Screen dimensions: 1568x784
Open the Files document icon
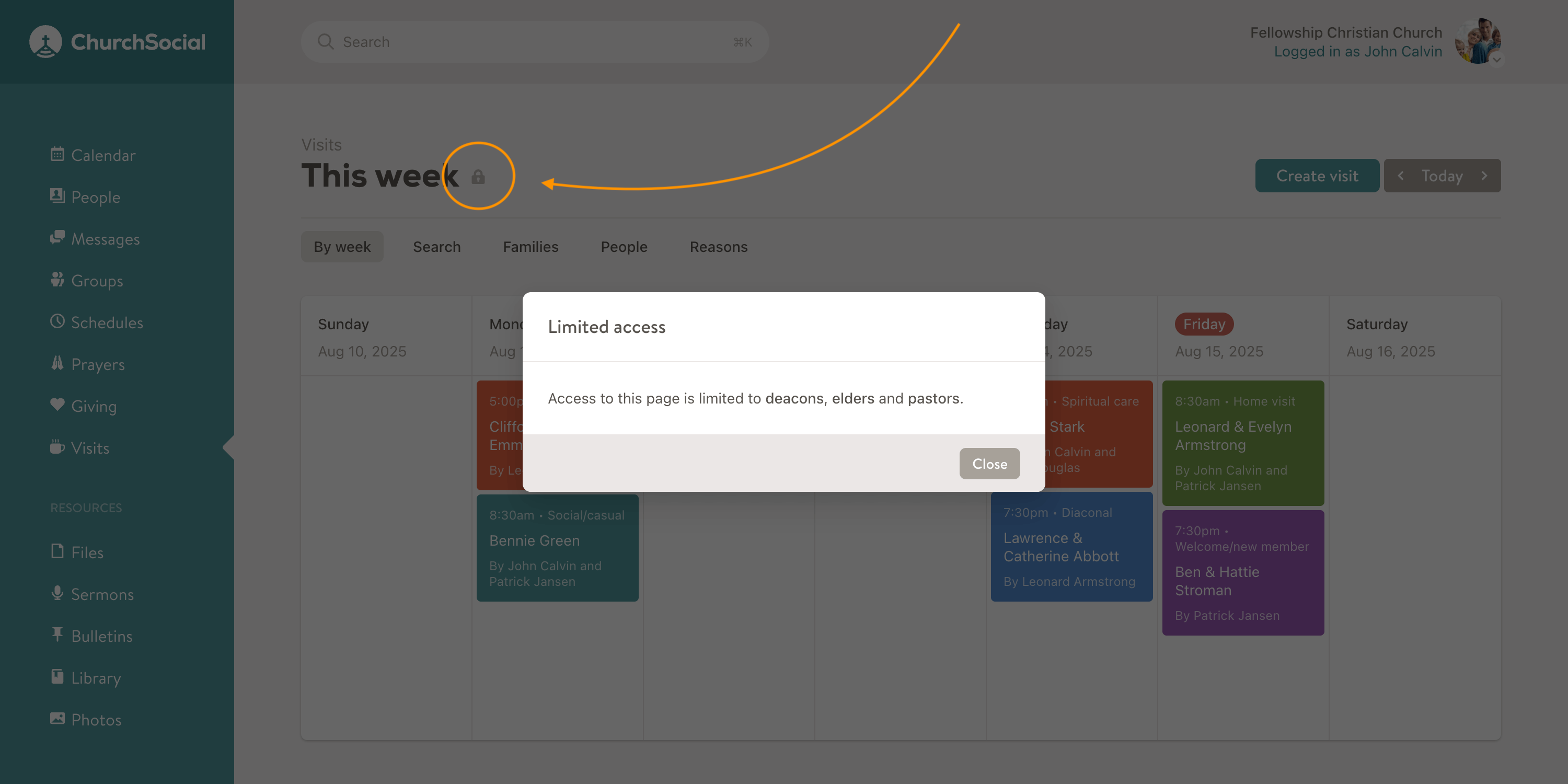coord(57,551)
